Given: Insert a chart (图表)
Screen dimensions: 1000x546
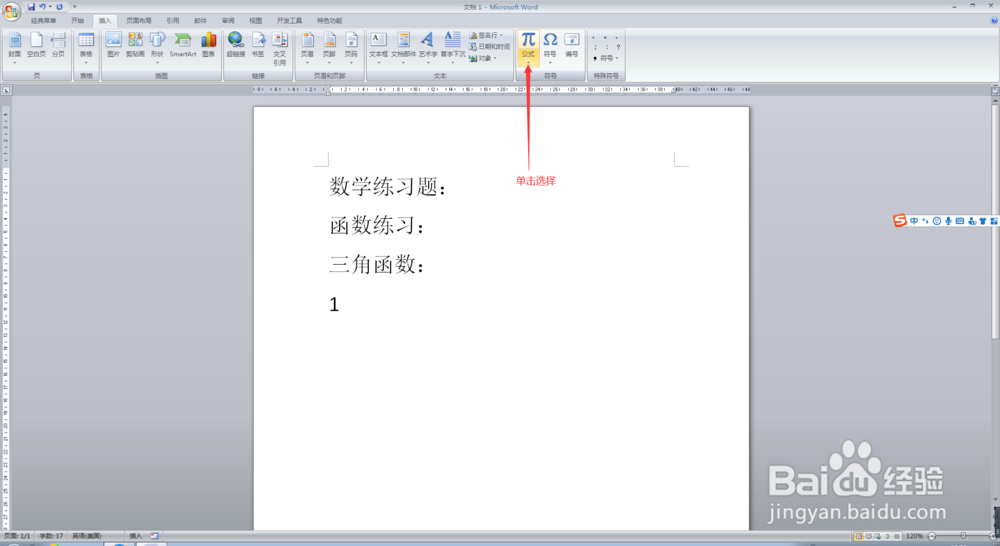Looking at the screenshot, I should pos(209,47).
